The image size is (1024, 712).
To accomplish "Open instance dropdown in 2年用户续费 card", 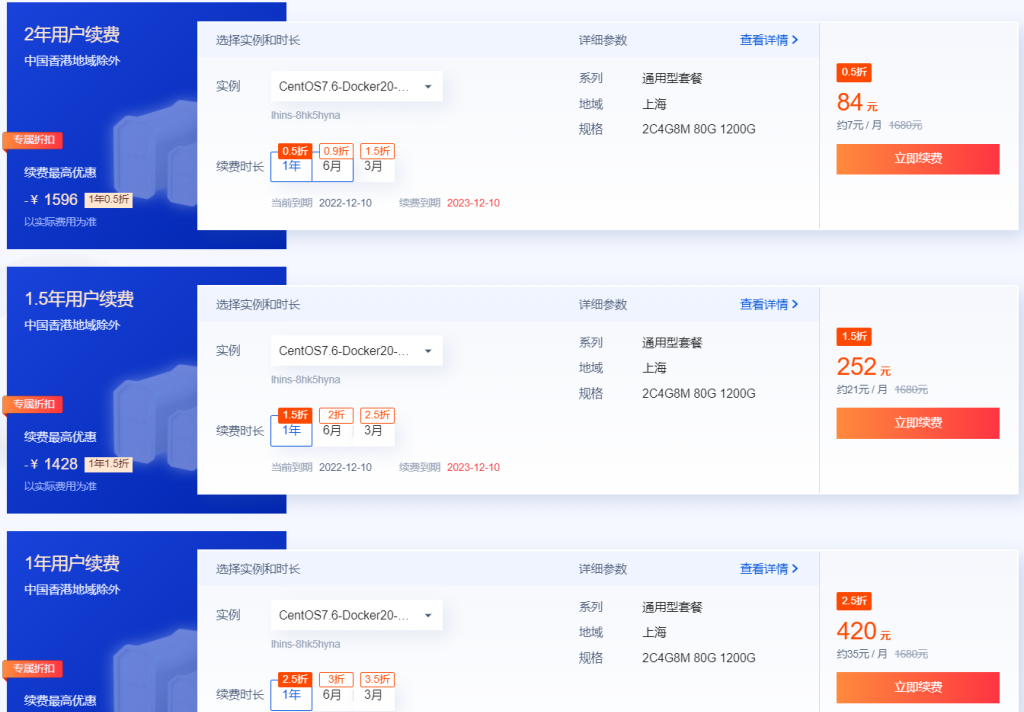I will click(357, 86).
